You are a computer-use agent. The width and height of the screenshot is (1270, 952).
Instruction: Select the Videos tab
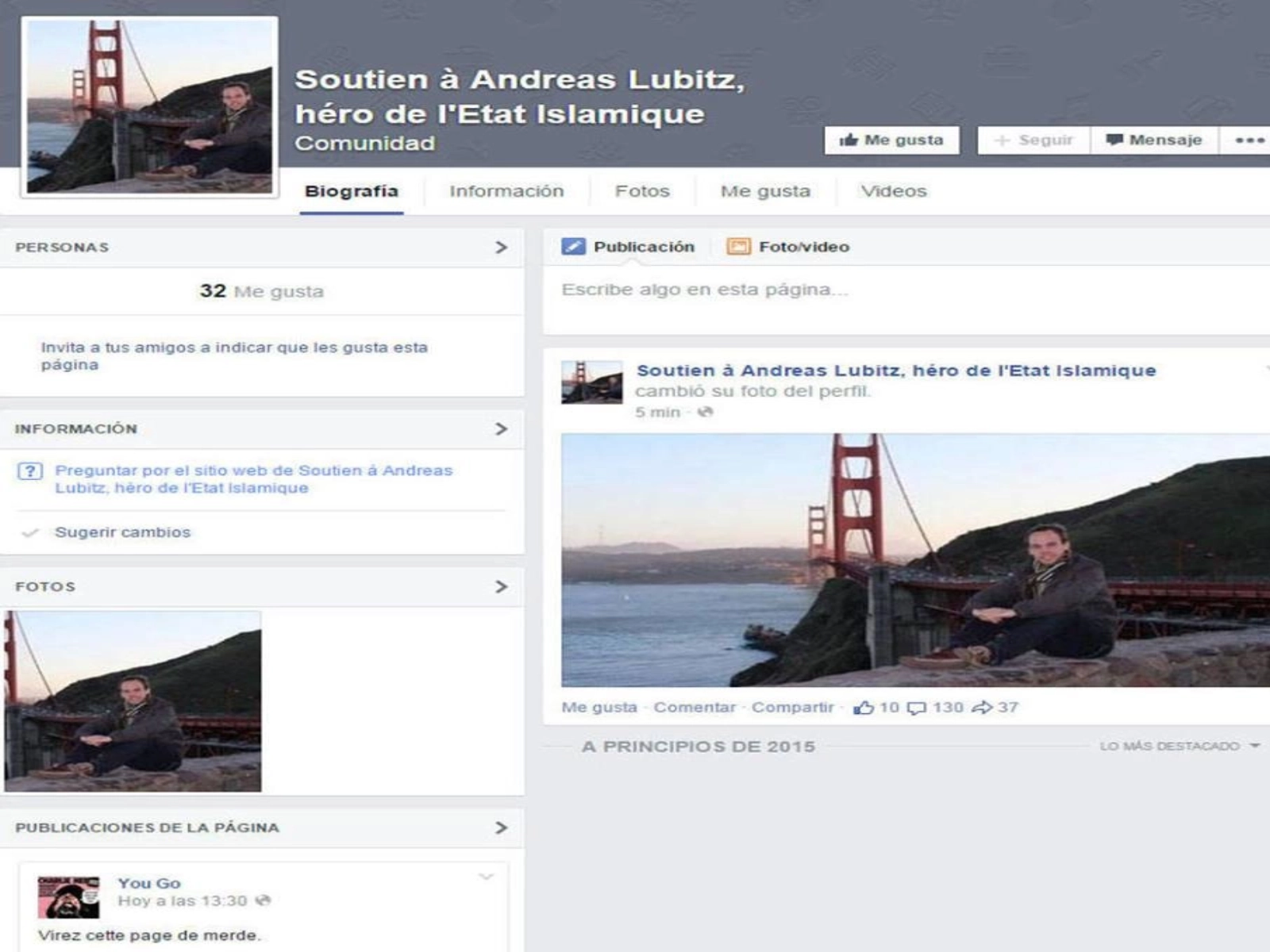[x=894, y=191]
